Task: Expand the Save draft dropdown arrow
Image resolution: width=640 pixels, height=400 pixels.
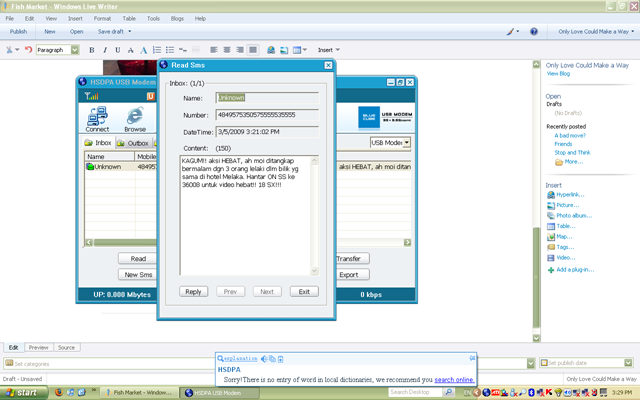Action: (x=130, y=31)
